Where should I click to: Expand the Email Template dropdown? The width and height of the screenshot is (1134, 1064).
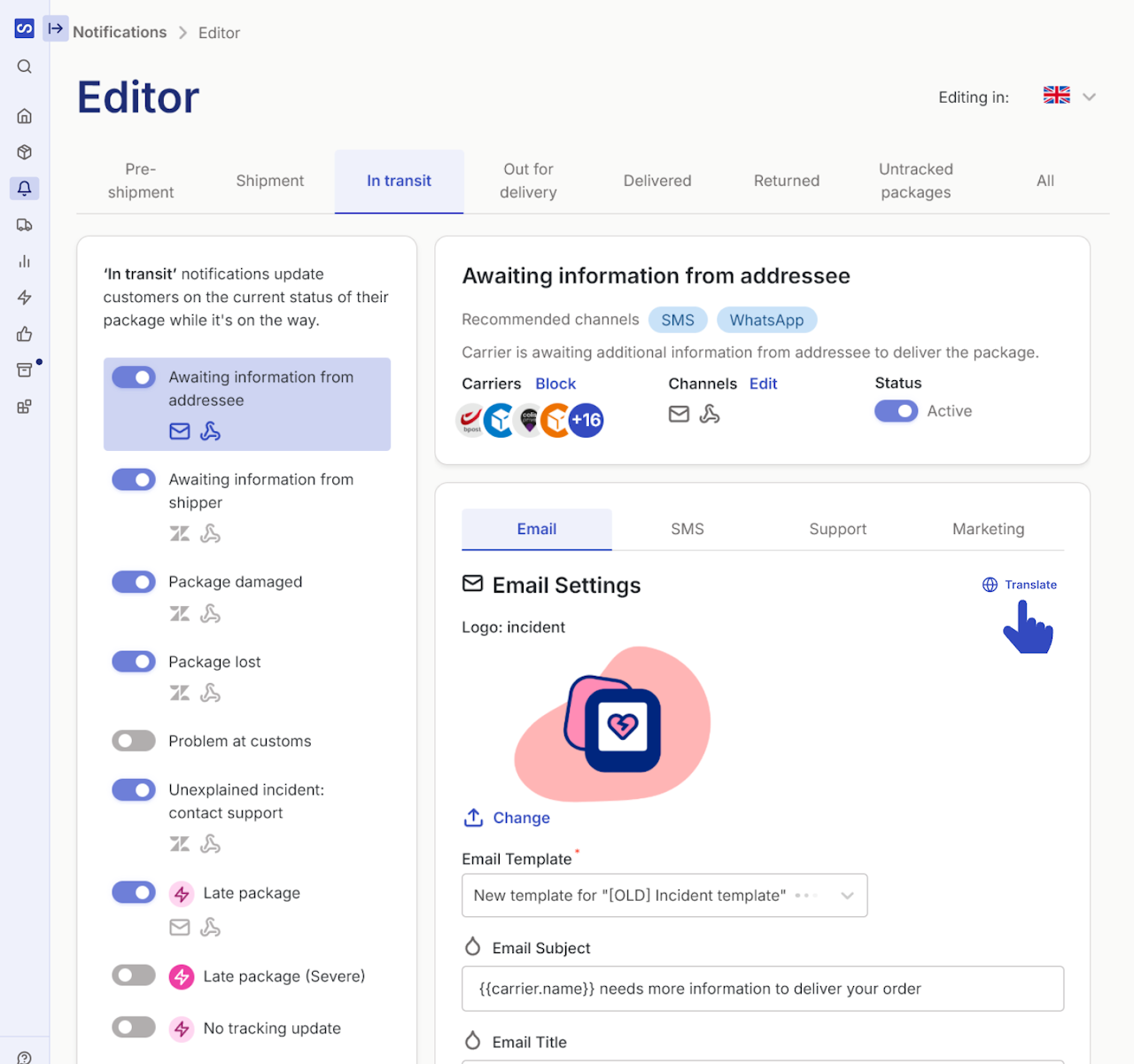tap(664, 896)
